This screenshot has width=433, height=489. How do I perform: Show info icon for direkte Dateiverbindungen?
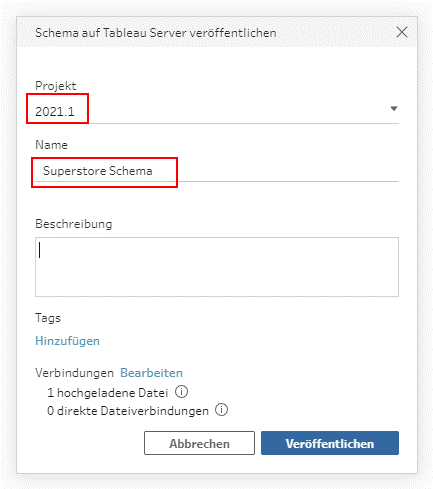click(x=221, y=410)
